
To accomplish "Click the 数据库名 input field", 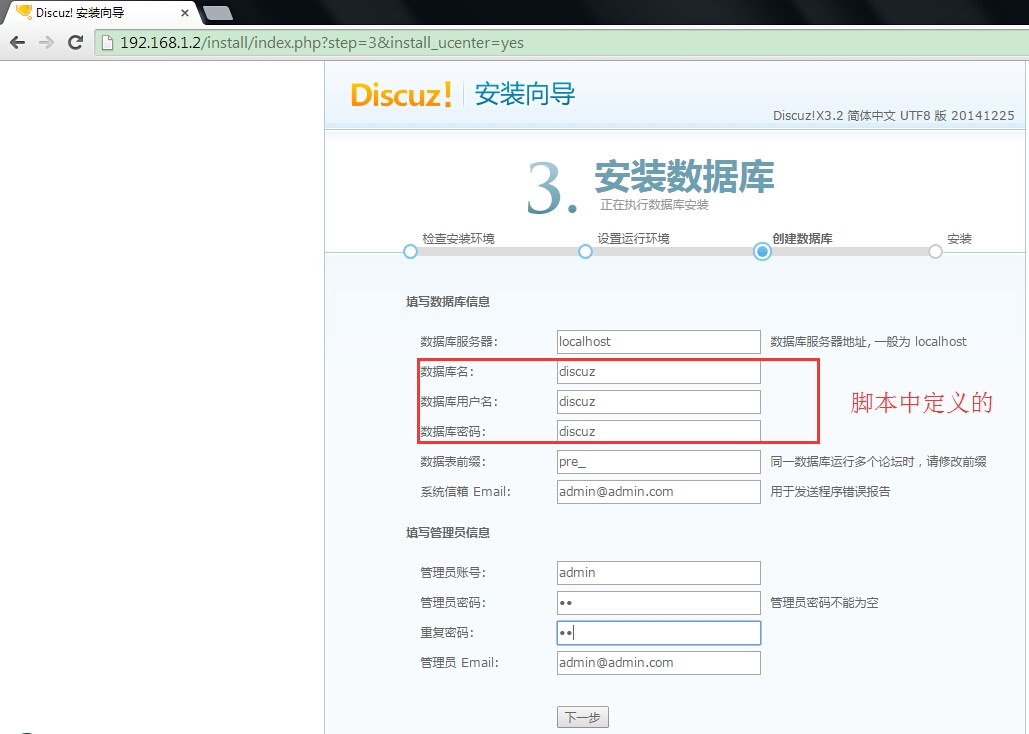I will tap(657, 371).
